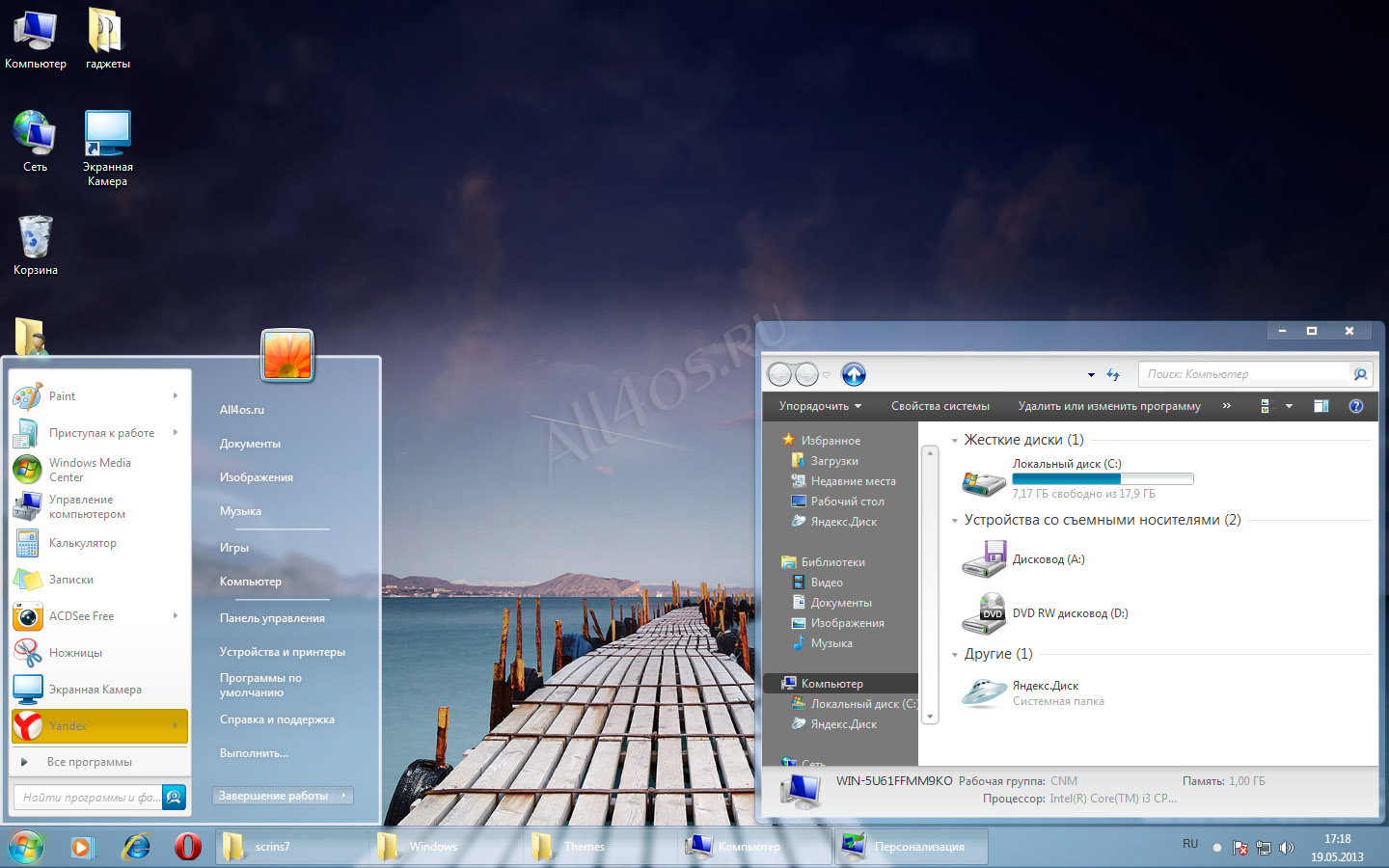Expand Paint jump list arrow
Viewport: 1389px width, 868px height.
(176, 395)
